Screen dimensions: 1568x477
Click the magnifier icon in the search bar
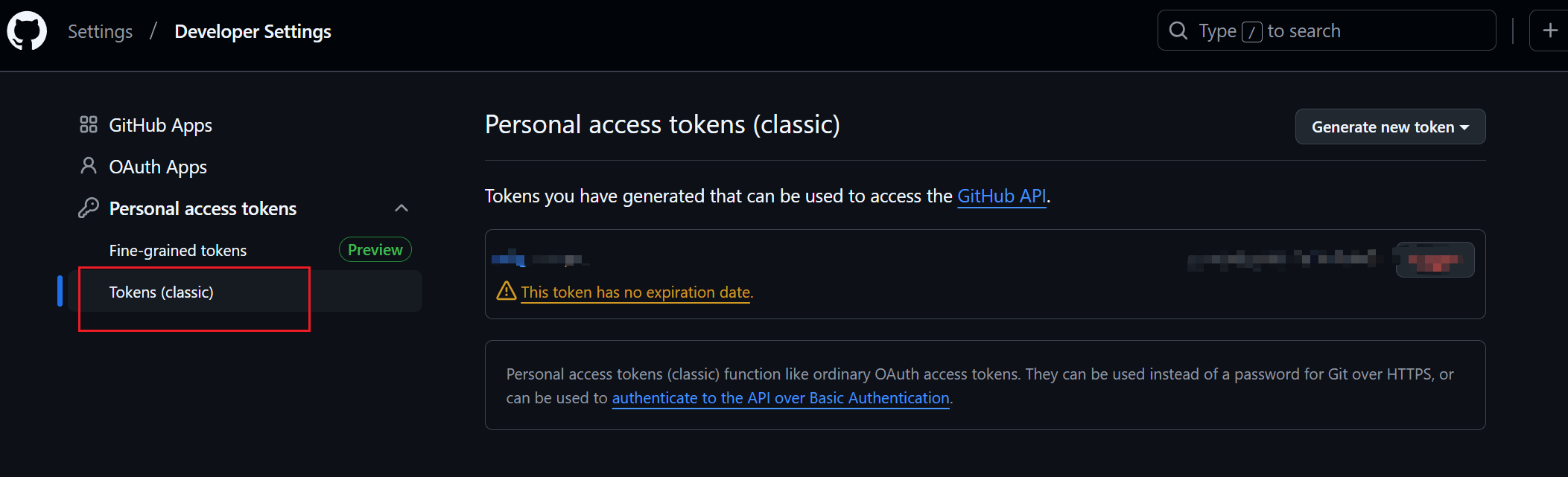tap(1178, 31)
